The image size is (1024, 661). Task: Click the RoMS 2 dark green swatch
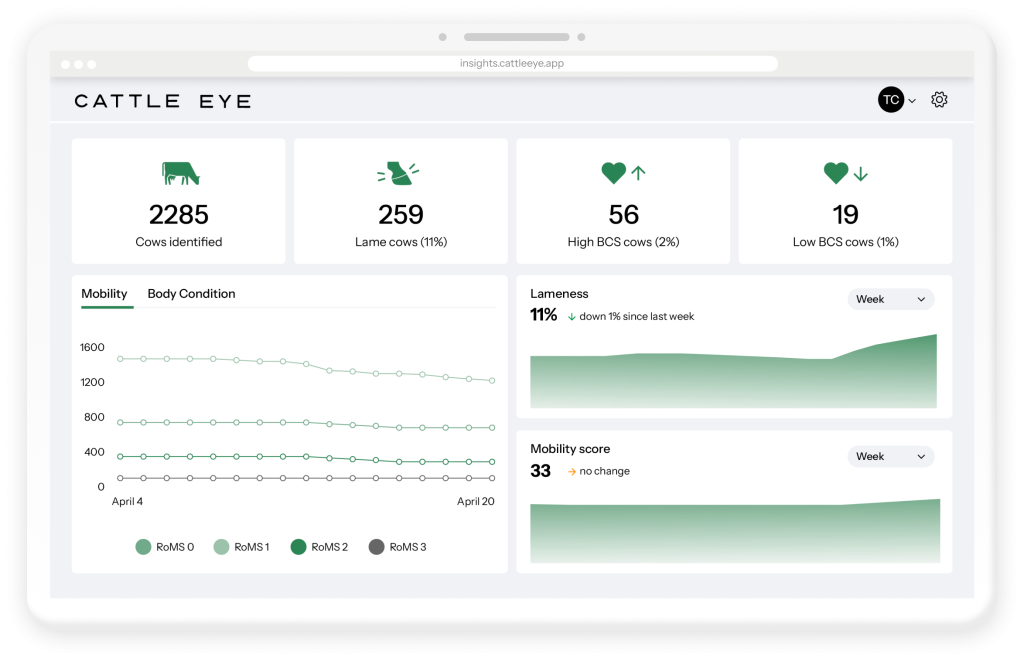(298, 547)
